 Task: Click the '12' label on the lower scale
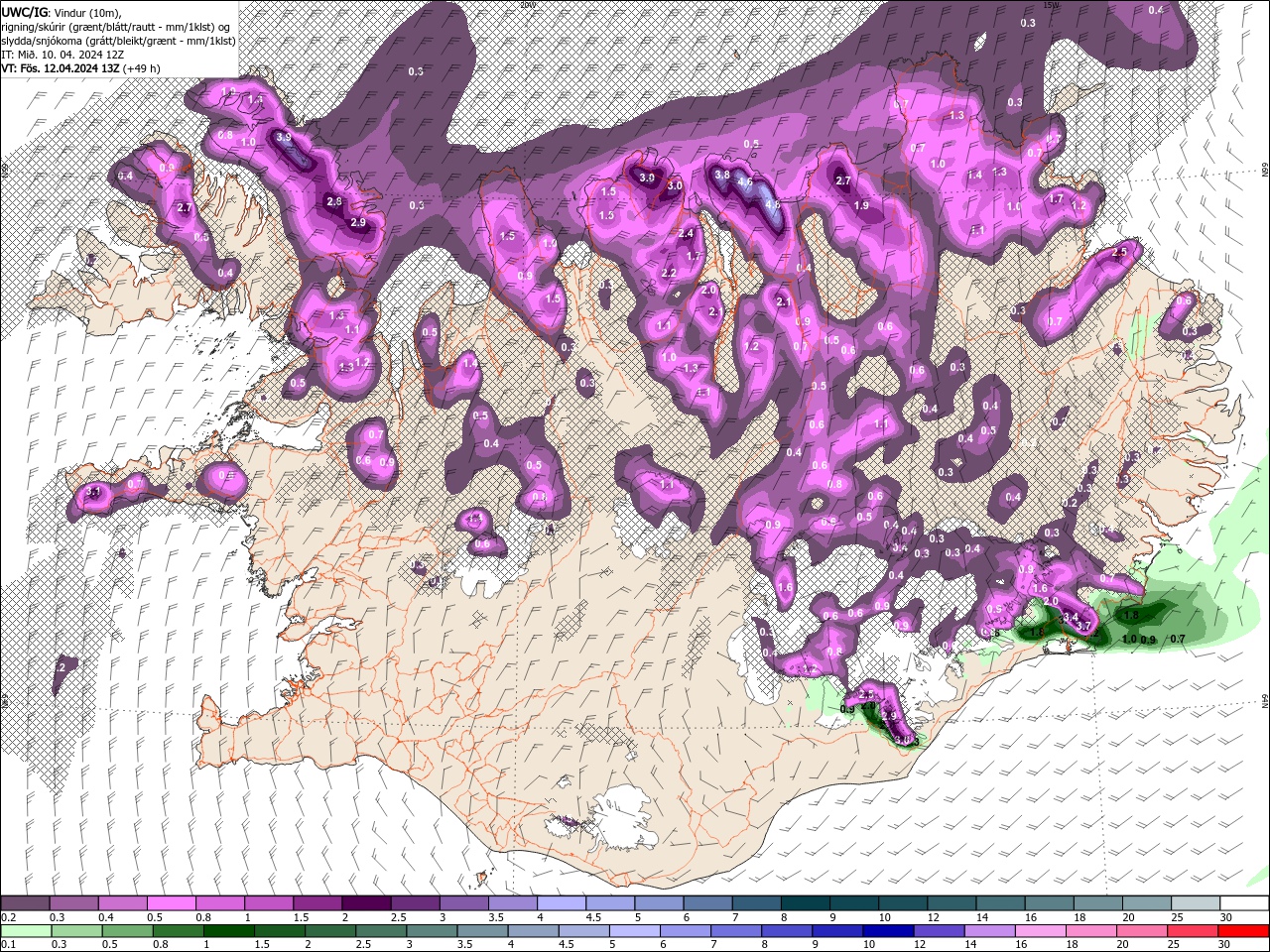(x=920, y=945)
